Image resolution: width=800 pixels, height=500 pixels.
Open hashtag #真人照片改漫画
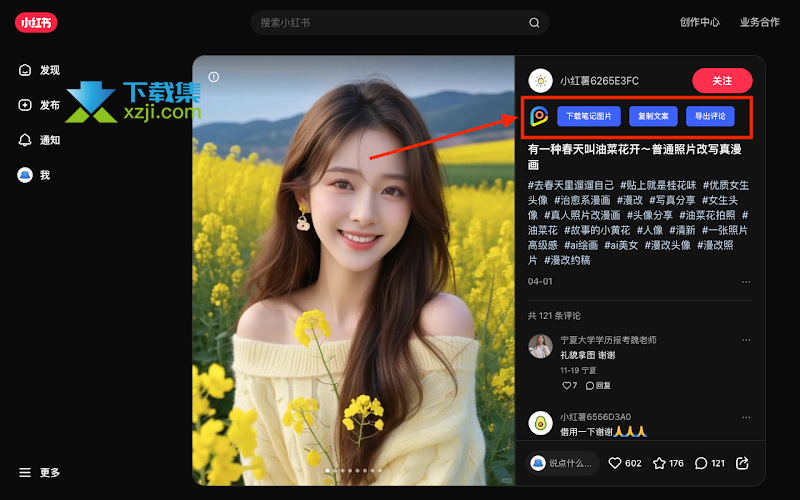582,215
